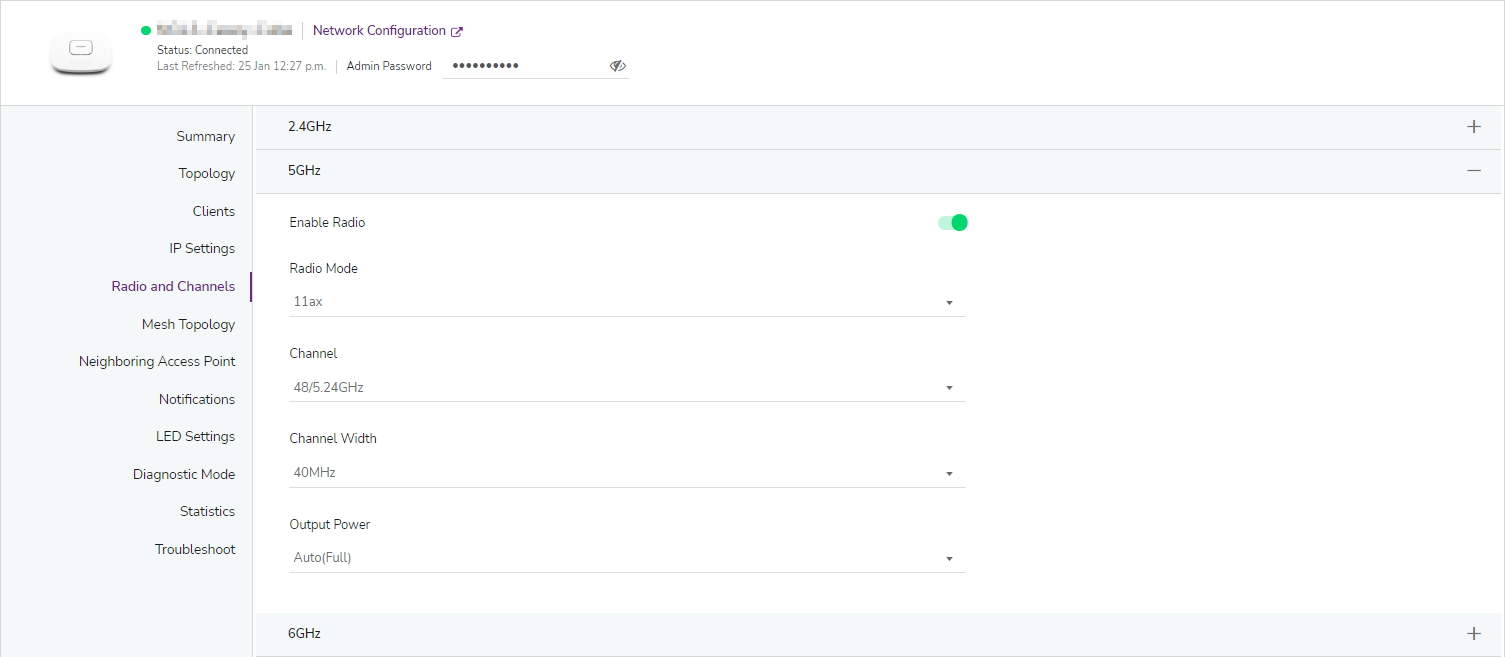Open the Topology page
The height and width of the screenshot is (657, 1505).
pos(206,174)
